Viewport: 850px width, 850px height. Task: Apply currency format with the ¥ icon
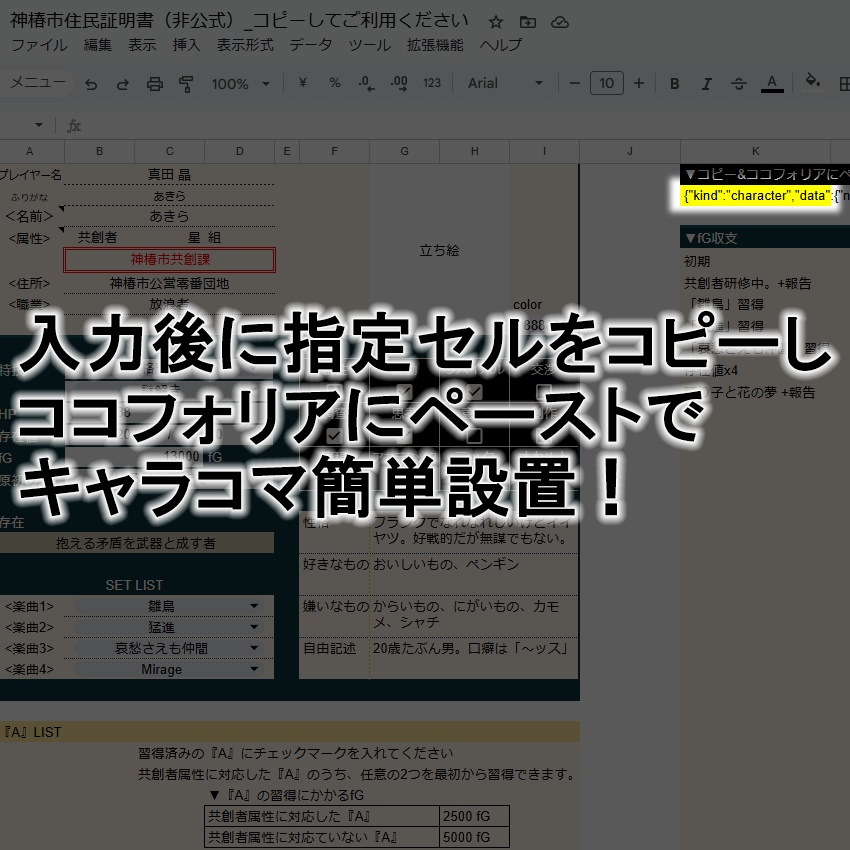coord(302,84)
